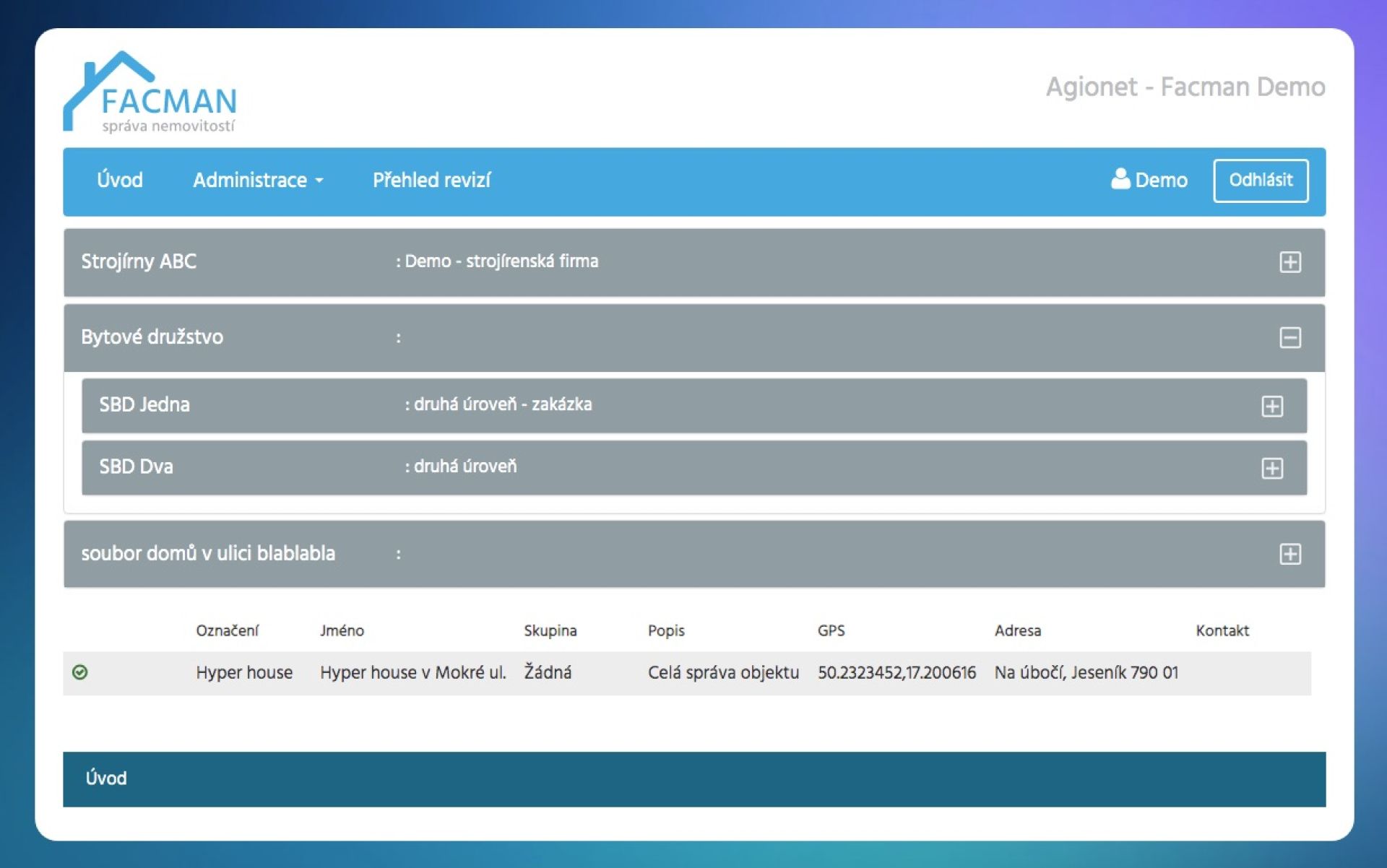The height and width of the screenshot is (868, 1387).
Task: Open the Administrace dropdown menu
Action: (x=258, y=180)
